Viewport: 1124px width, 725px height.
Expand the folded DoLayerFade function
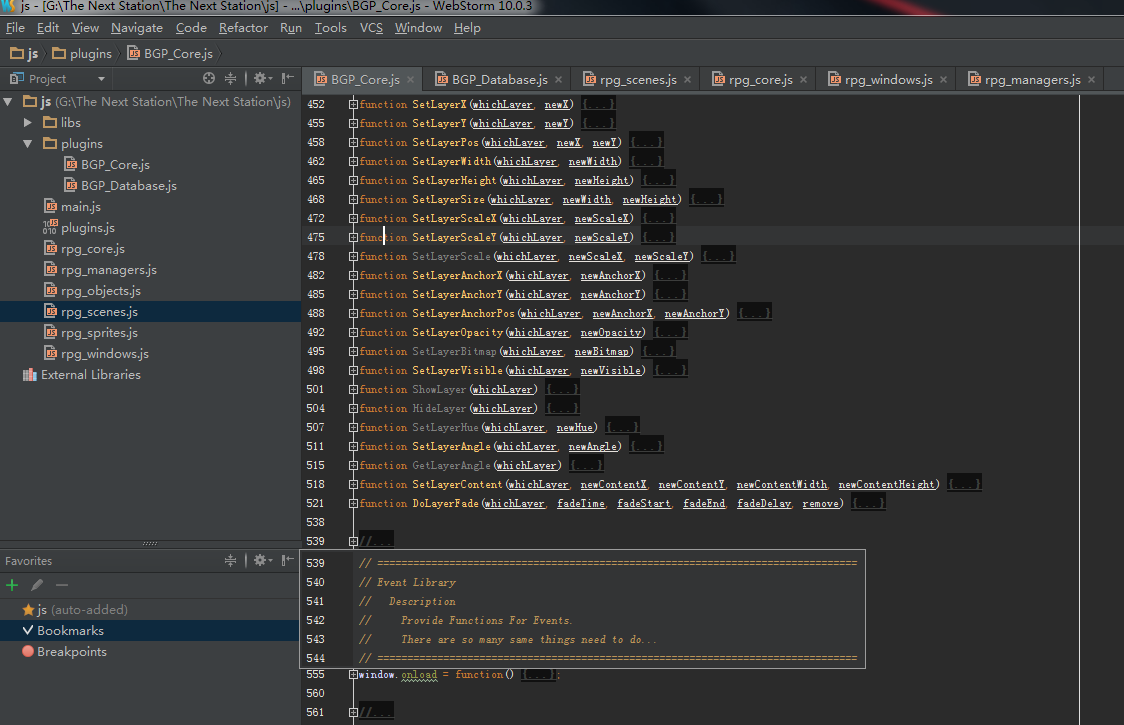coord(353,503)
